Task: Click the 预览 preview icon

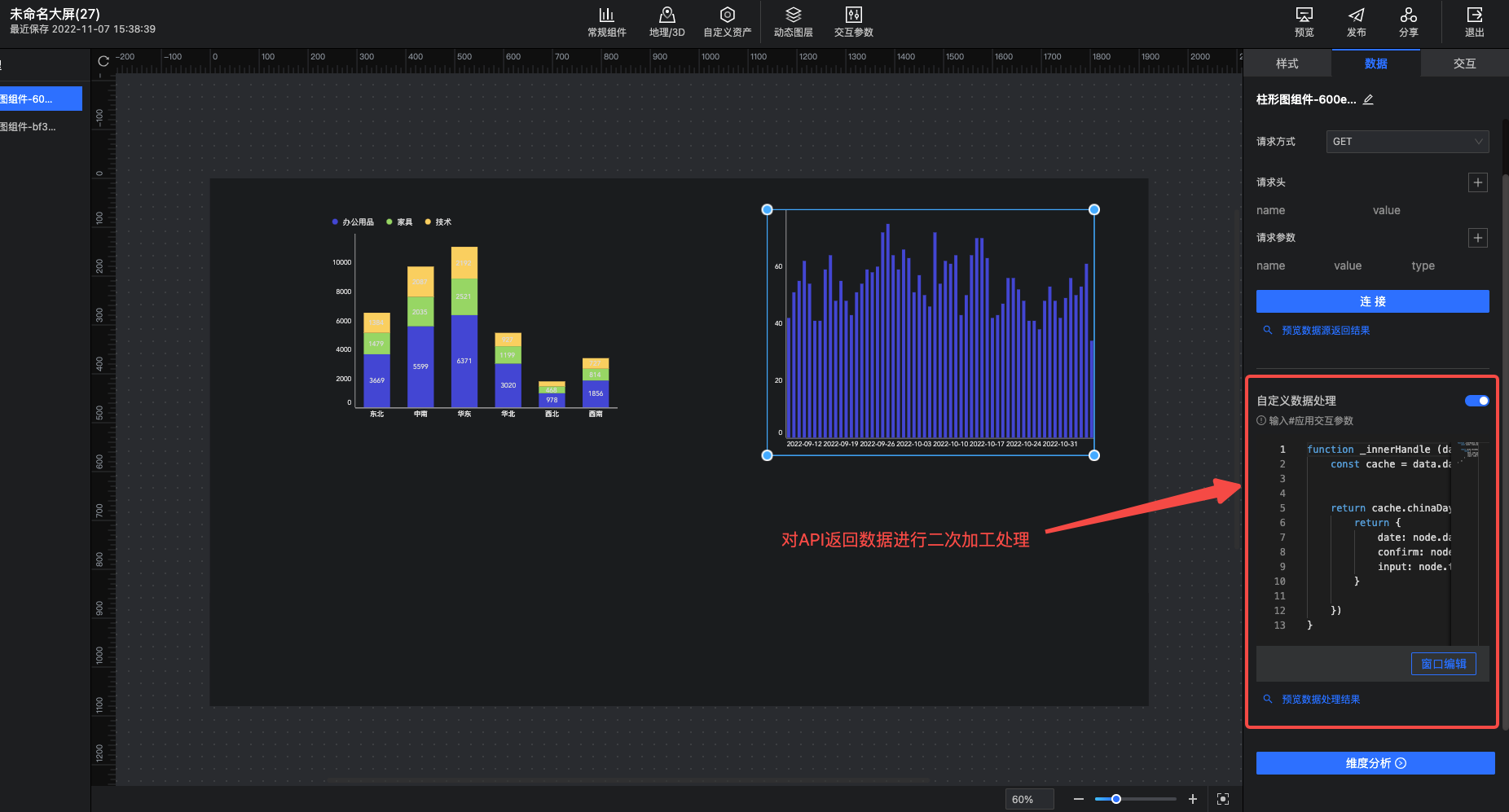Action: 1304,15
